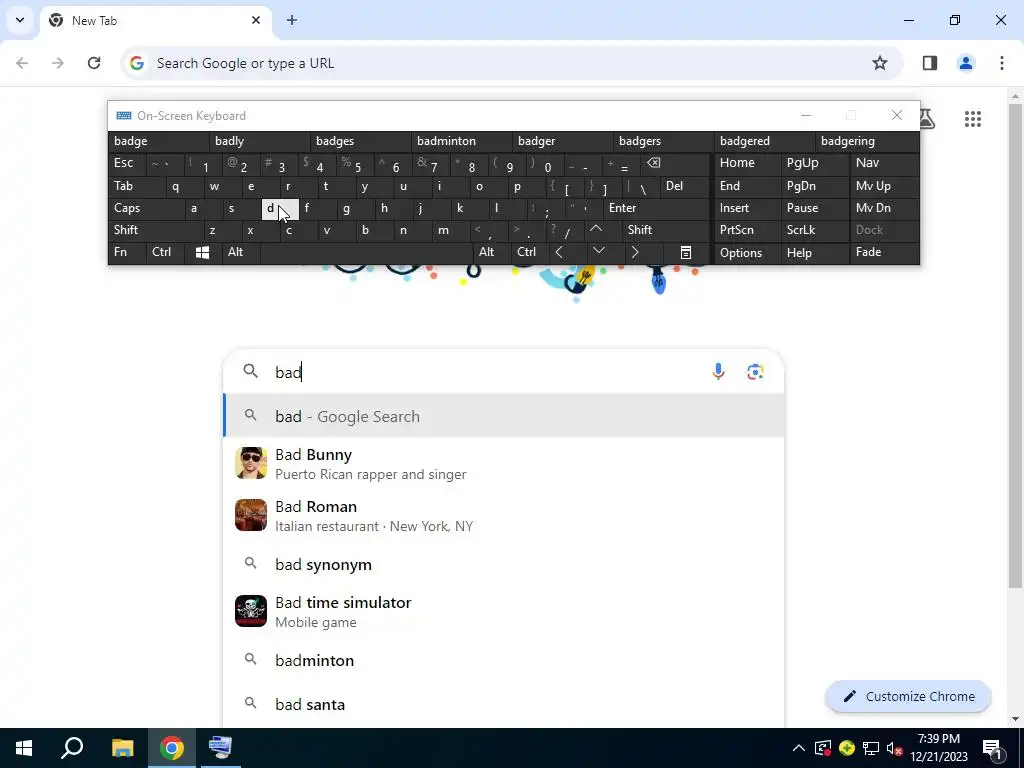Image resolution: width=1024 pixels, height=768 pixels.
Task: Open Windows Start menu
Action: pyautogui.click(x=24, y=748)
